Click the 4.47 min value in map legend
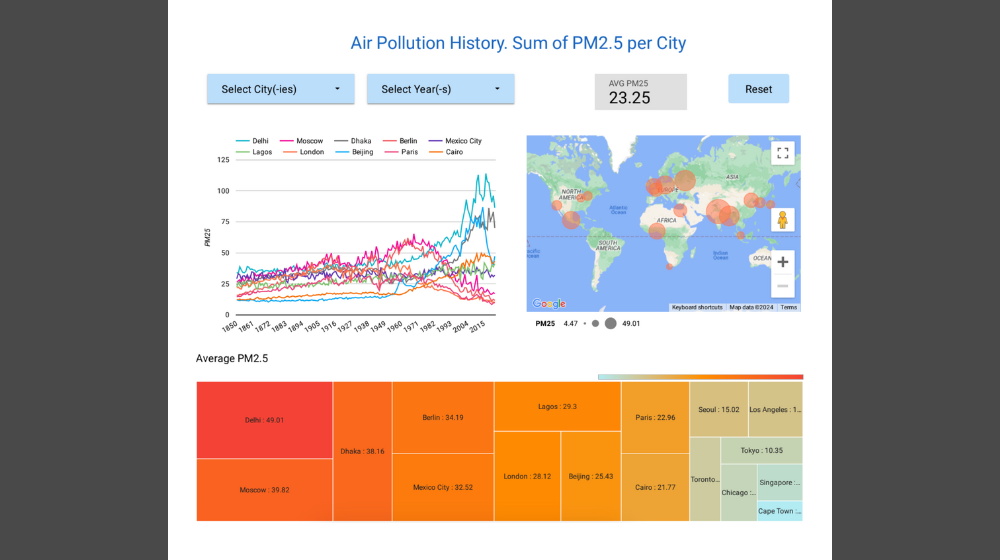1000x560 pixels. tap(570, 323)
